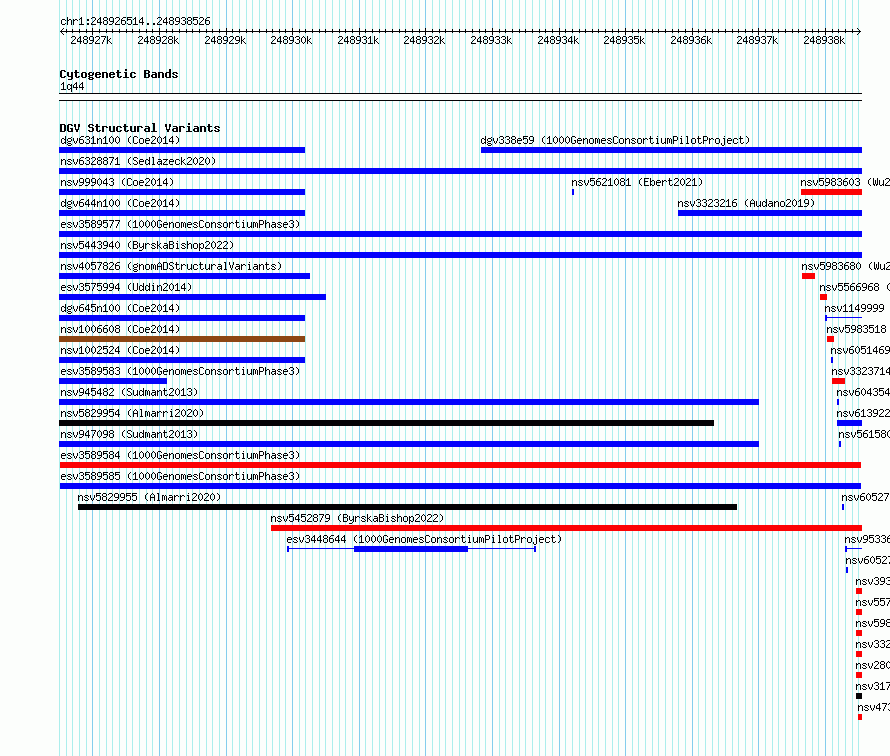This screenshot has width=890, height=756.
Task: Click nsv945482 (Sudmant2013) label
Action: point(129,392)
